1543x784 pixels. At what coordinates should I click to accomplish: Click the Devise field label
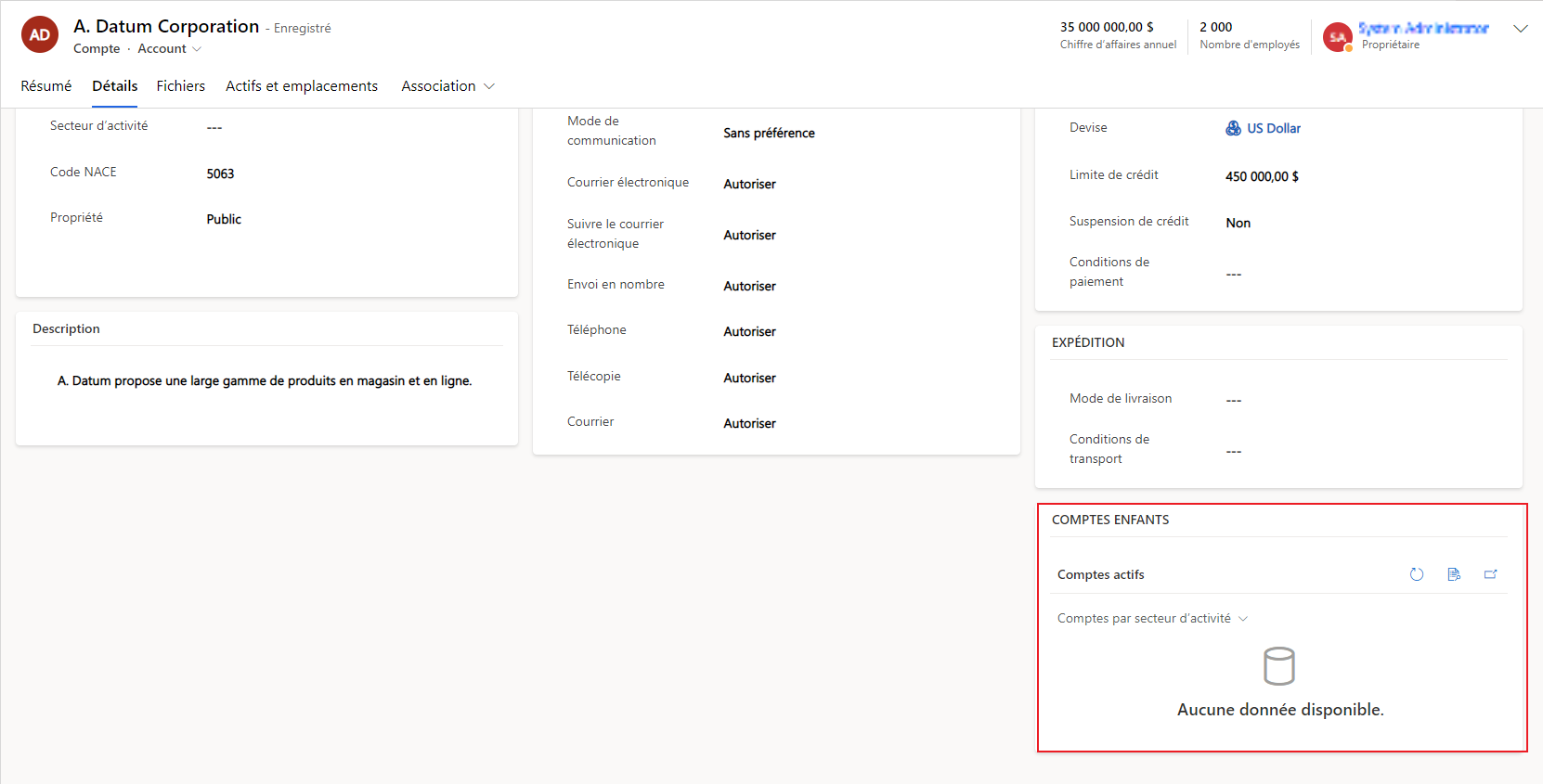click(1088, 127)
